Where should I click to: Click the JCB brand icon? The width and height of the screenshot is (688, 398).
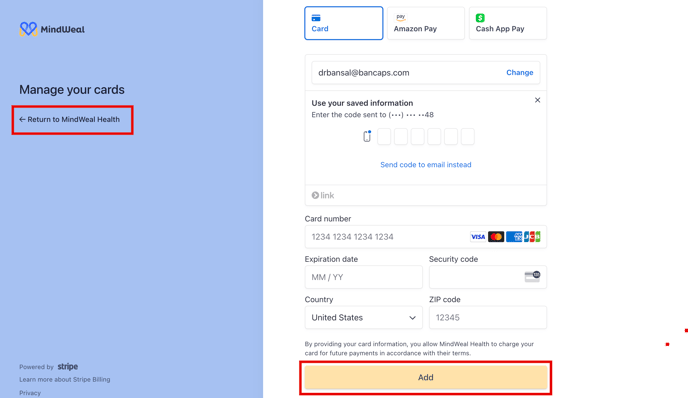532,237
